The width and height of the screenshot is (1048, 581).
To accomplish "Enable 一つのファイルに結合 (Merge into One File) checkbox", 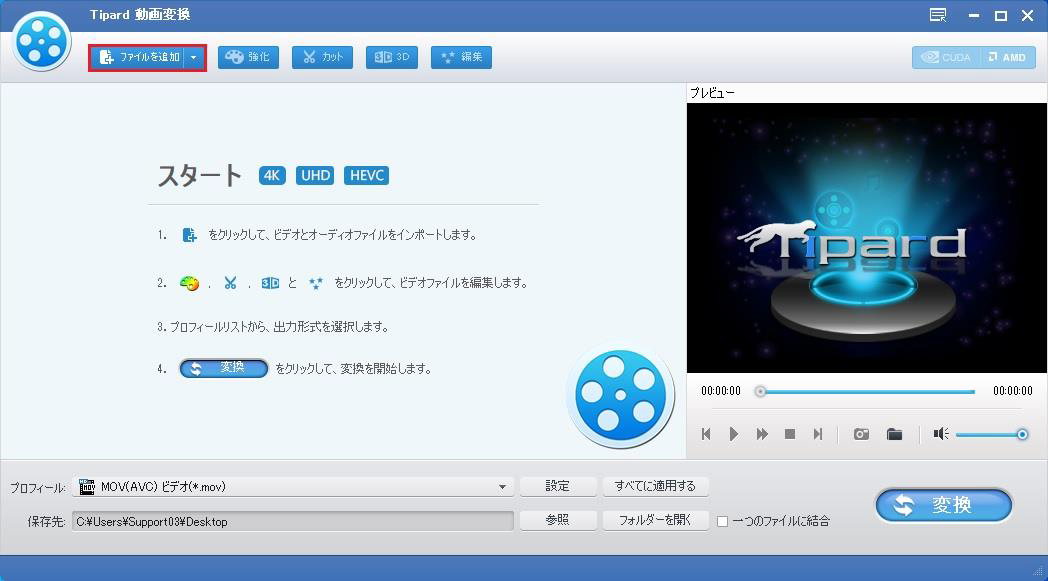I will pyautogui.click(x=723, y=521).
